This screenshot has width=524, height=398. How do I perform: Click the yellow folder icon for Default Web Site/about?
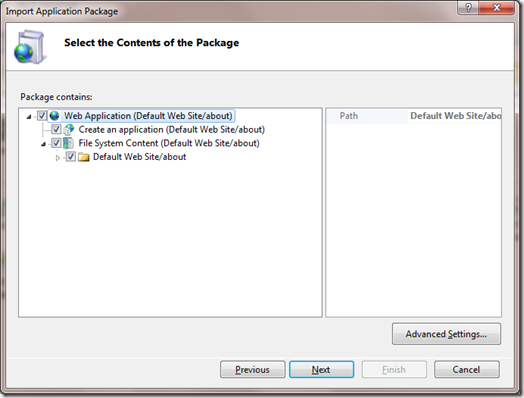click(x=84, y=157)
